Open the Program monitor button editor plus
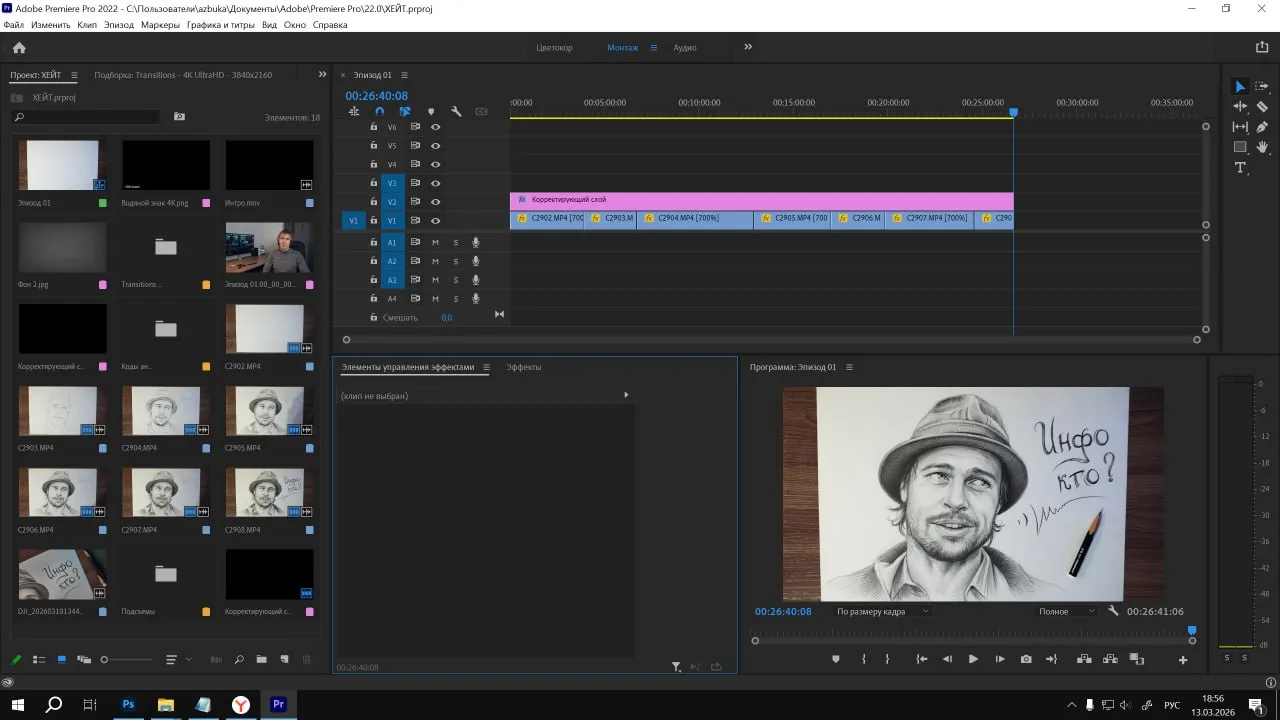The height and width of the screenshot is (720, 1280). click(x=1183, y=660)
